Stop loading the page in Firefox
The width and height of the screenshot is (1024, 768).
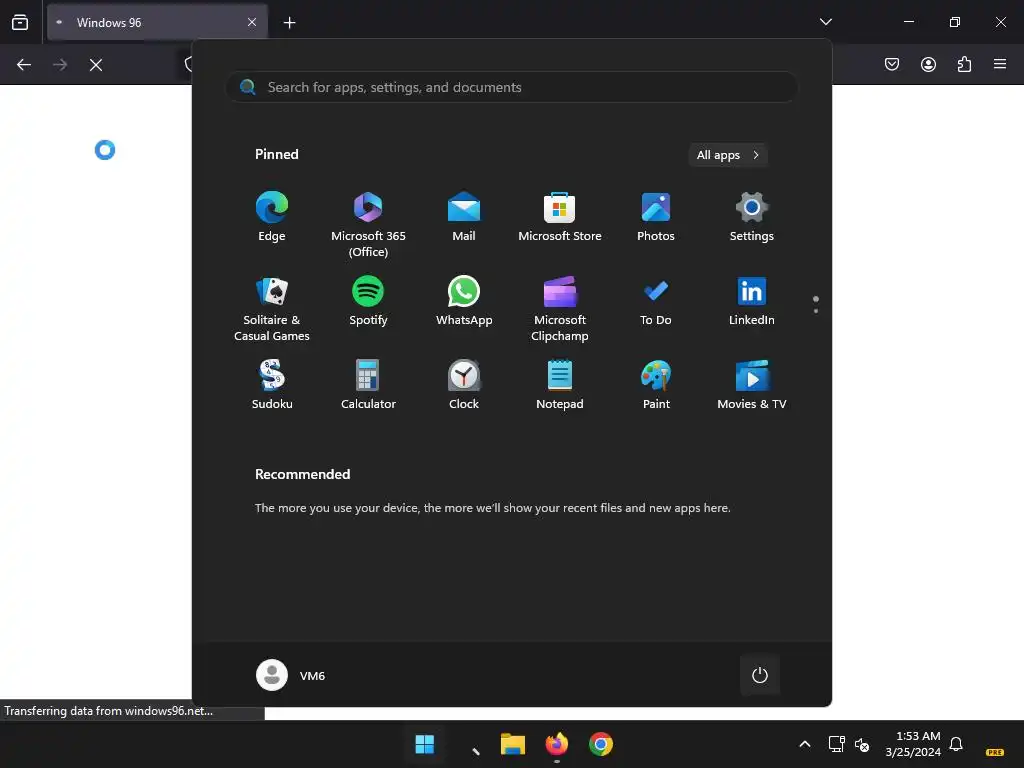96,65
